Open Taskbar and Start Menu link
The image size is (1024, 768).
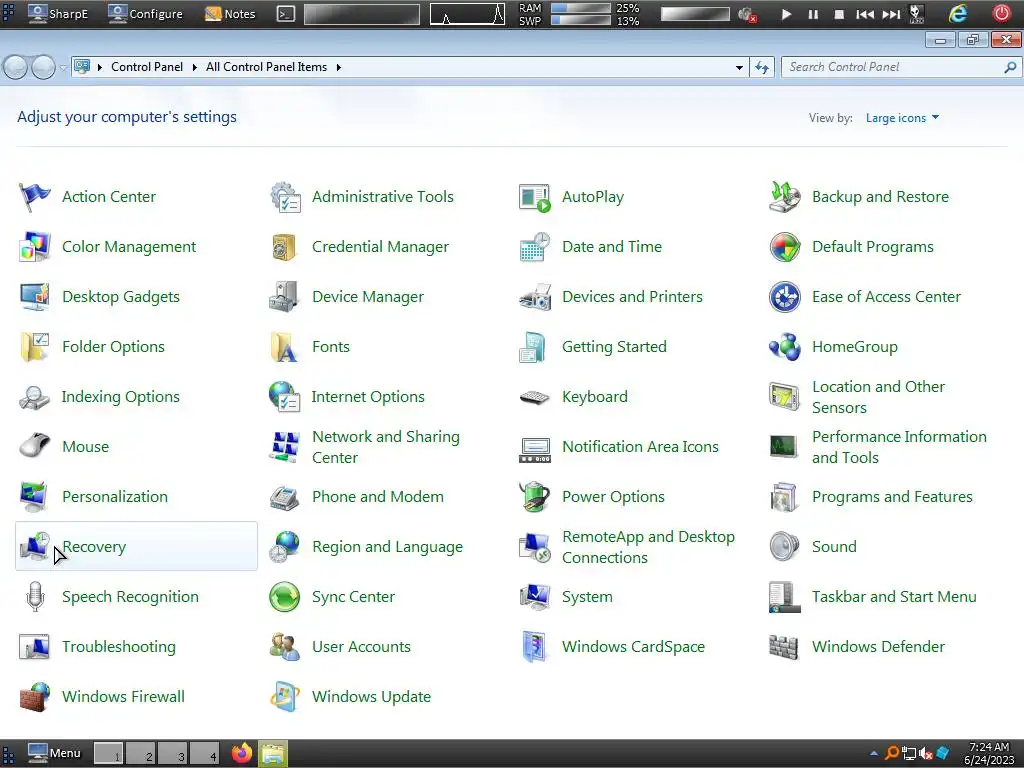coord(894,597)
